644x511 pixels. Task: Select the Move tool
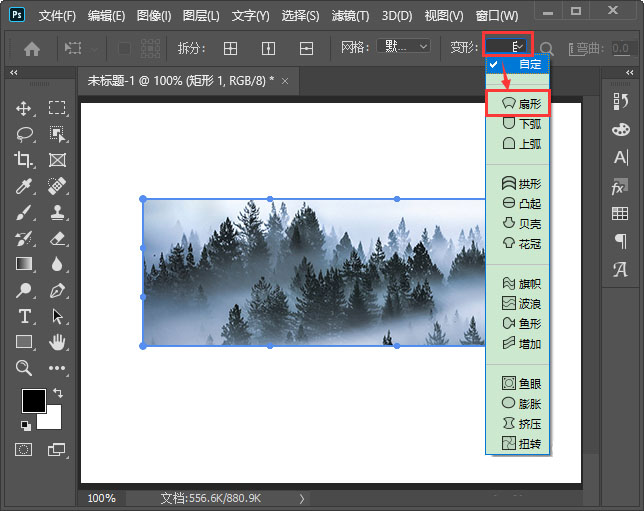tap(23, 108)
